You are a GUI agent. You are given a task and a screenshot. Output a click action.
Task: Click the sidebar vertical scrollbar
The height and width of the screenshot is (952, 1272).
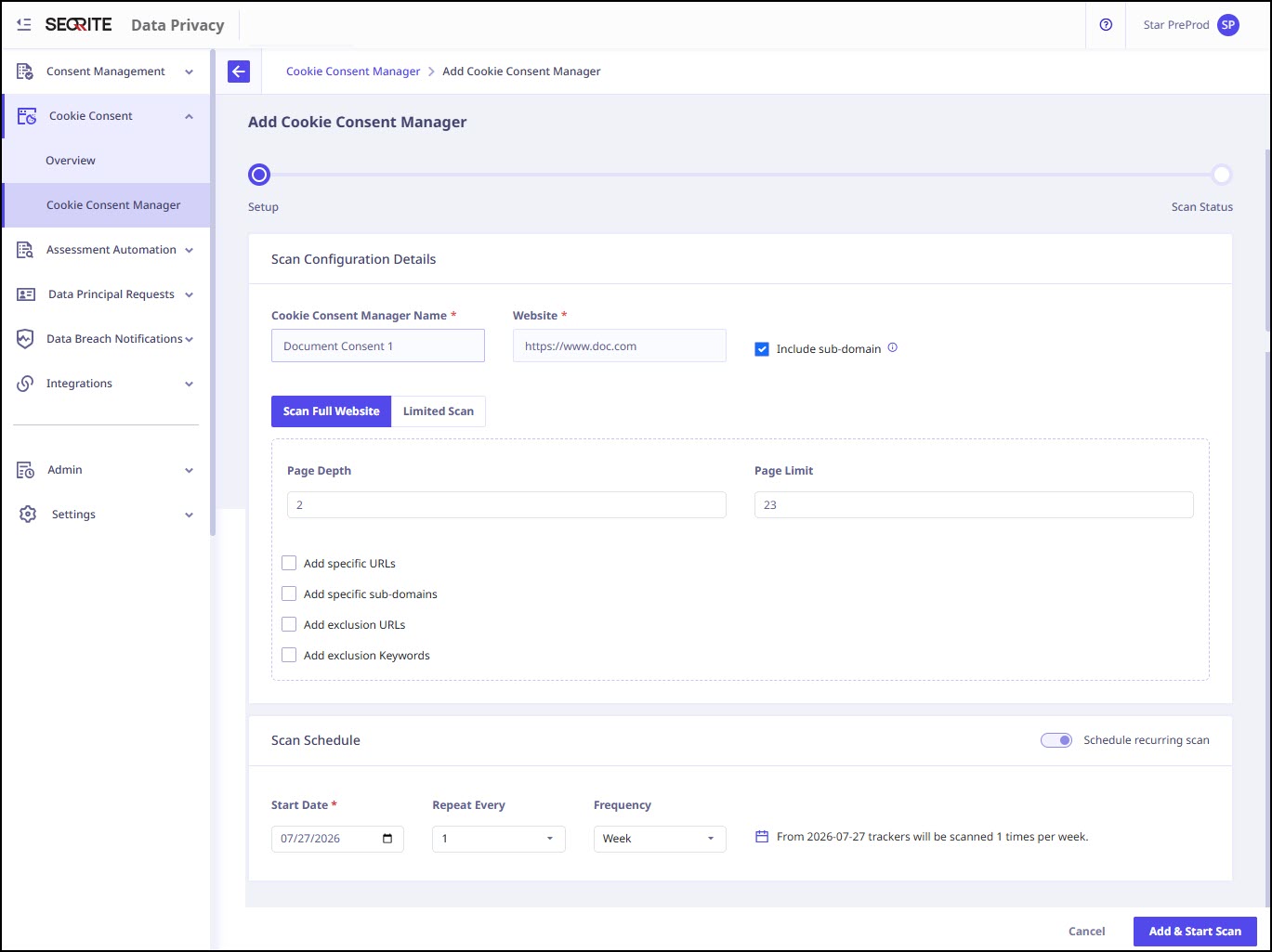point(213,293)
